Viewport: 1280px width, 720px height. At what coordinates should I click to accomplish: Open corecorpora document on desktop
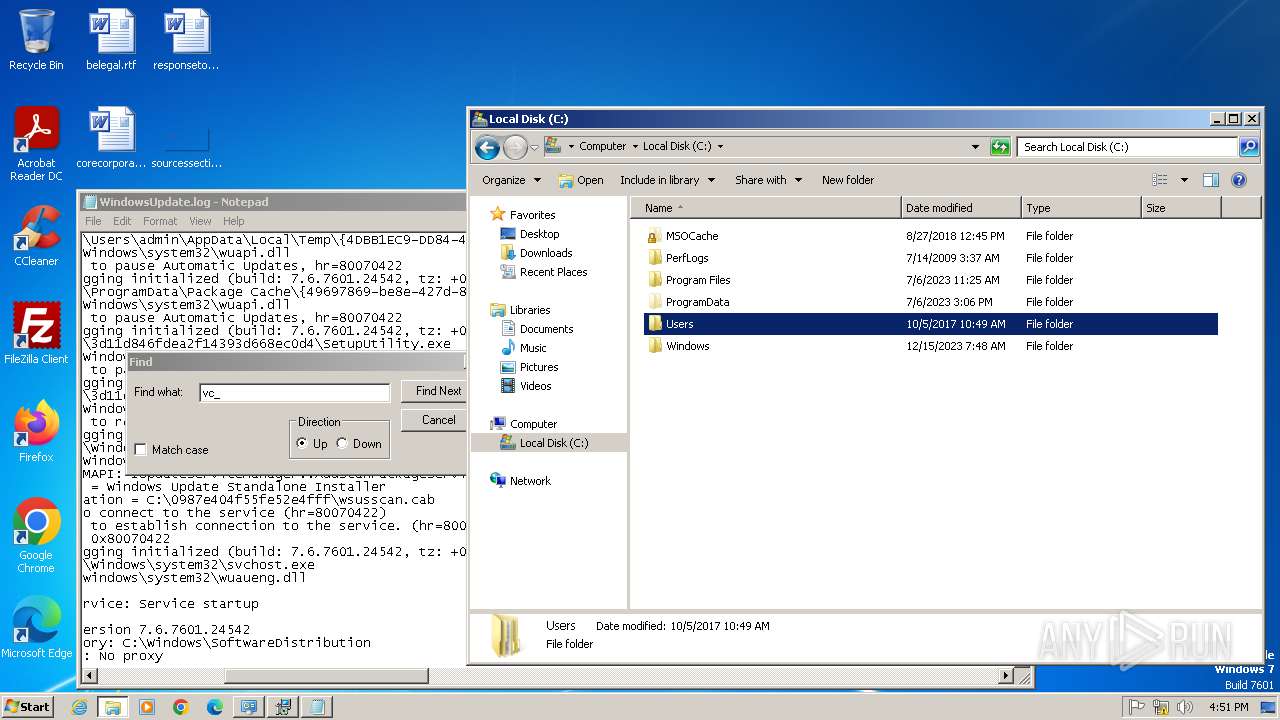point(111,138)
